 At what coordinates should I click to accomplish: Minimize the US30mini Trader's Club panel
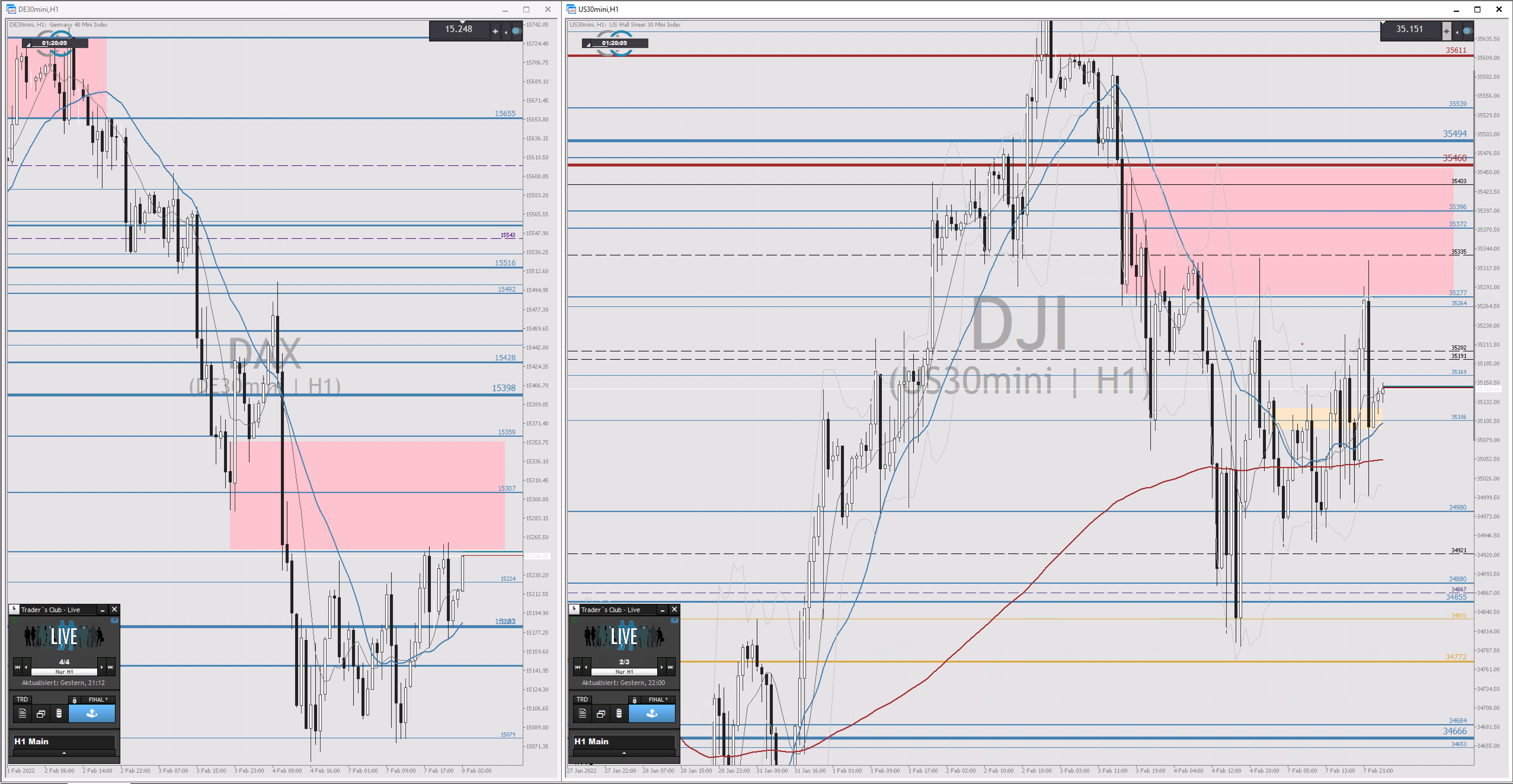pyautogui.click(x=662, y=609)
